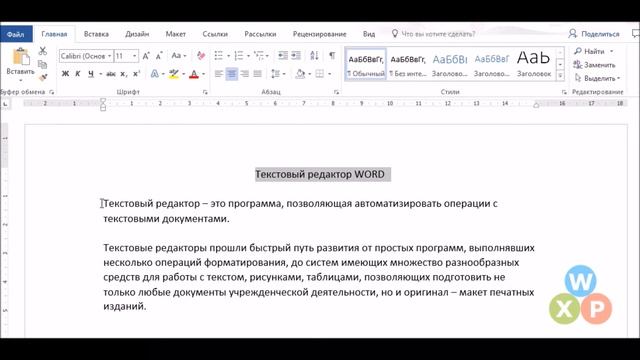The height and width of the screenshot is (360, 640).
Task: Decrease font size with the smaller A icon
Action: pos(159,56)
